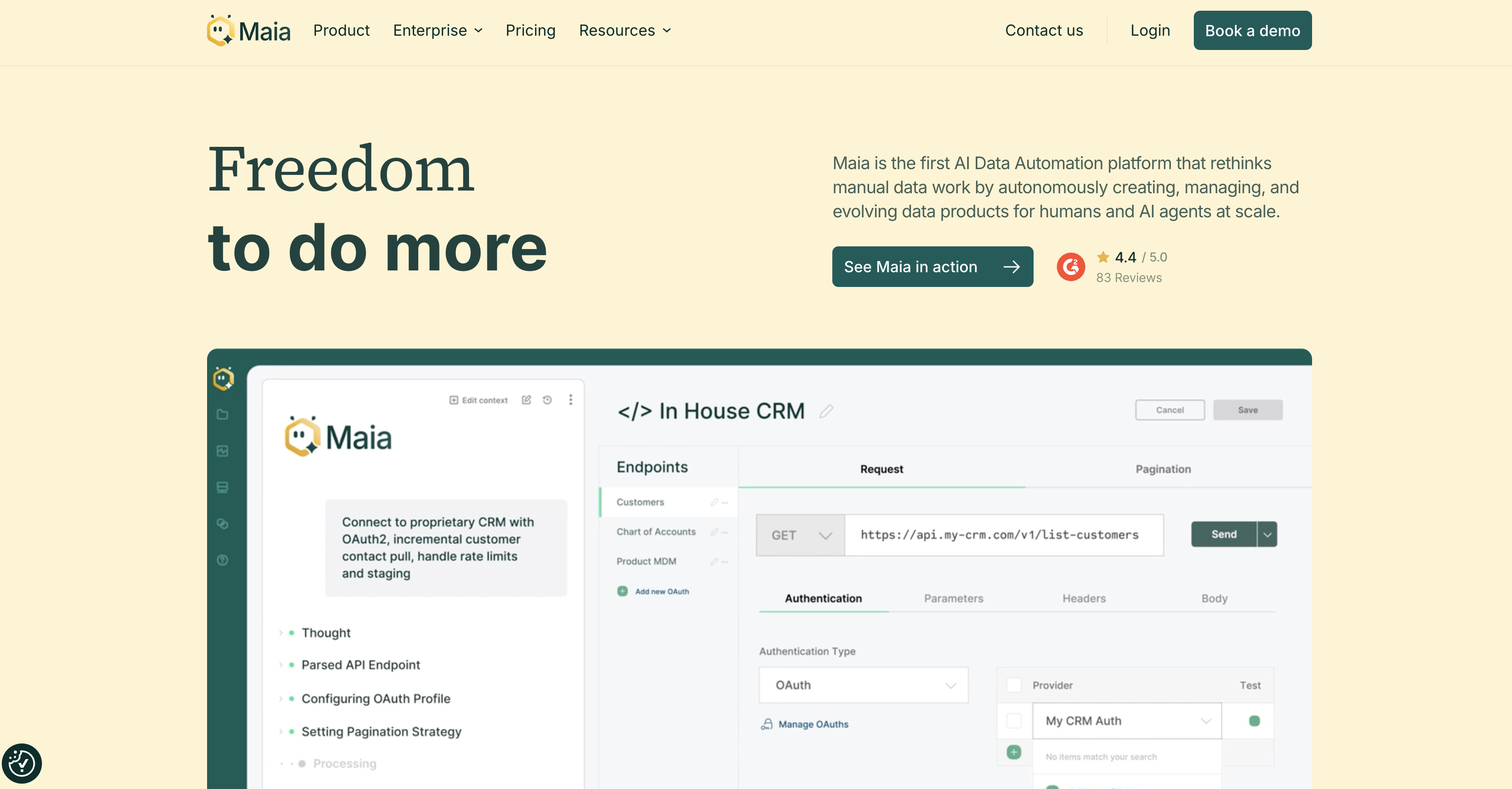This screenshot has height=789, width=1512.
Task: Open the My CRM Auth provider dropdown
Action: [1127, 721]
